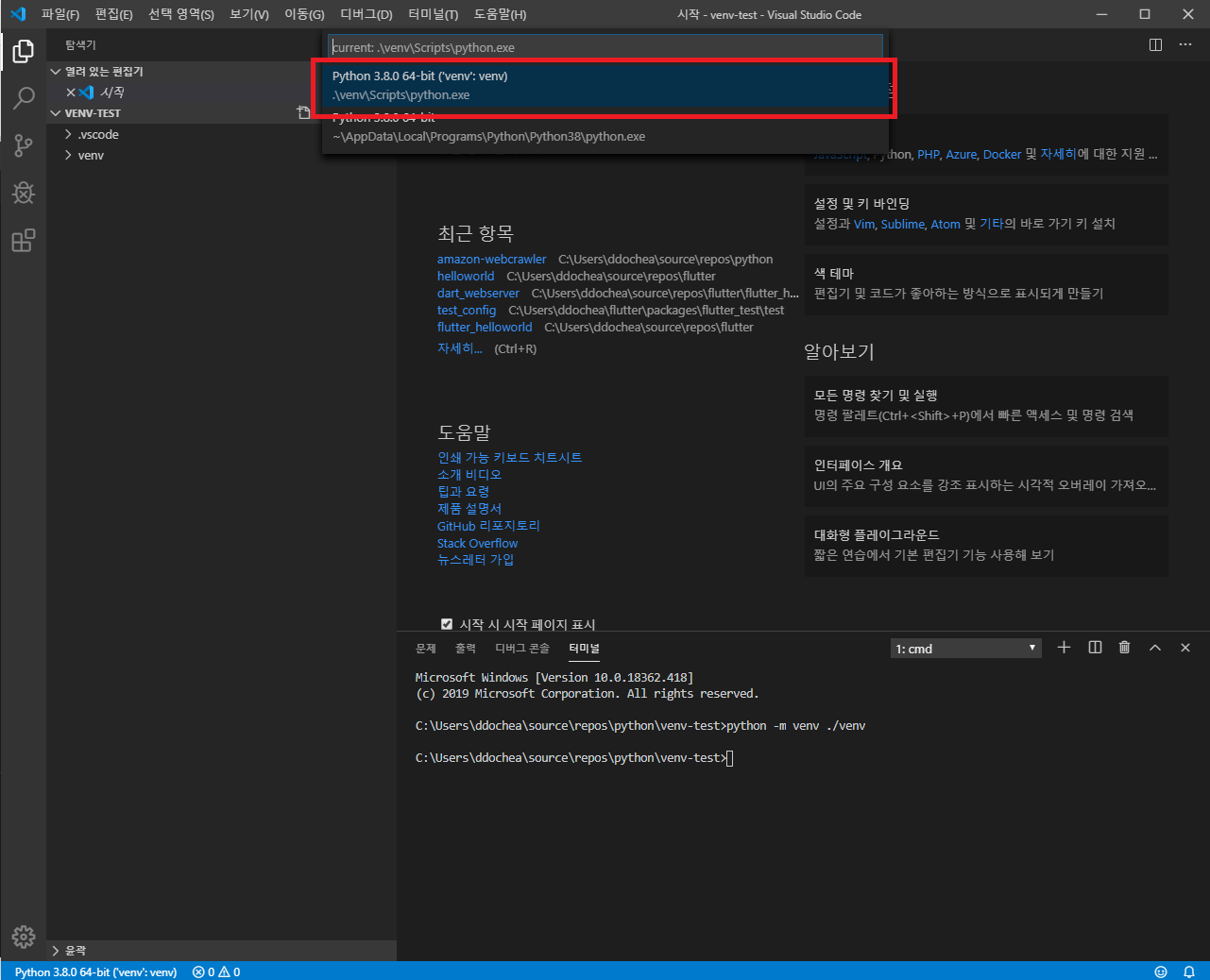
Task: Expand the venv folder in the explorer
Action: pyautogui.click(x=90, y=155)
